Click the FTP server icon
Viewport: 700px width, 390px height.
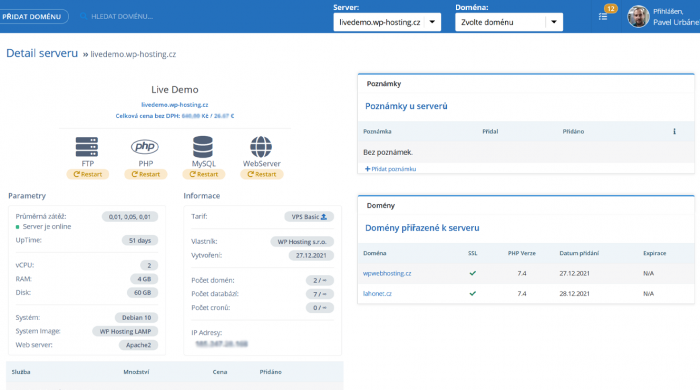[x=87, y=147]
